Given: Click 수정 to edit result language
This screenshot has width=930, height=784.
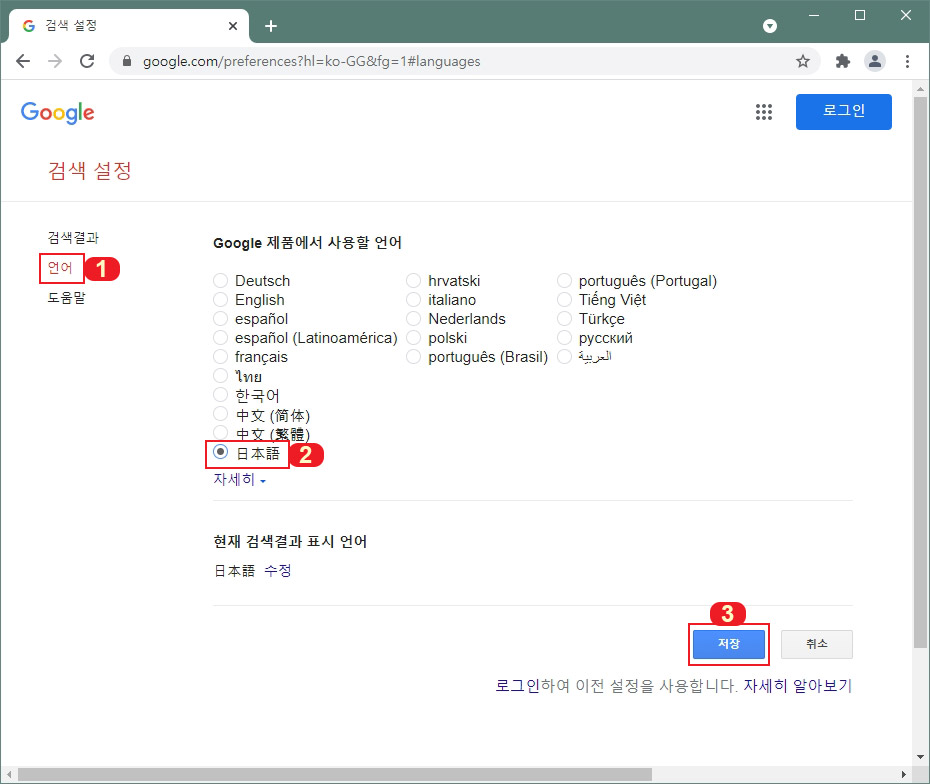Looking at the screenshot, I should [278, 571].
